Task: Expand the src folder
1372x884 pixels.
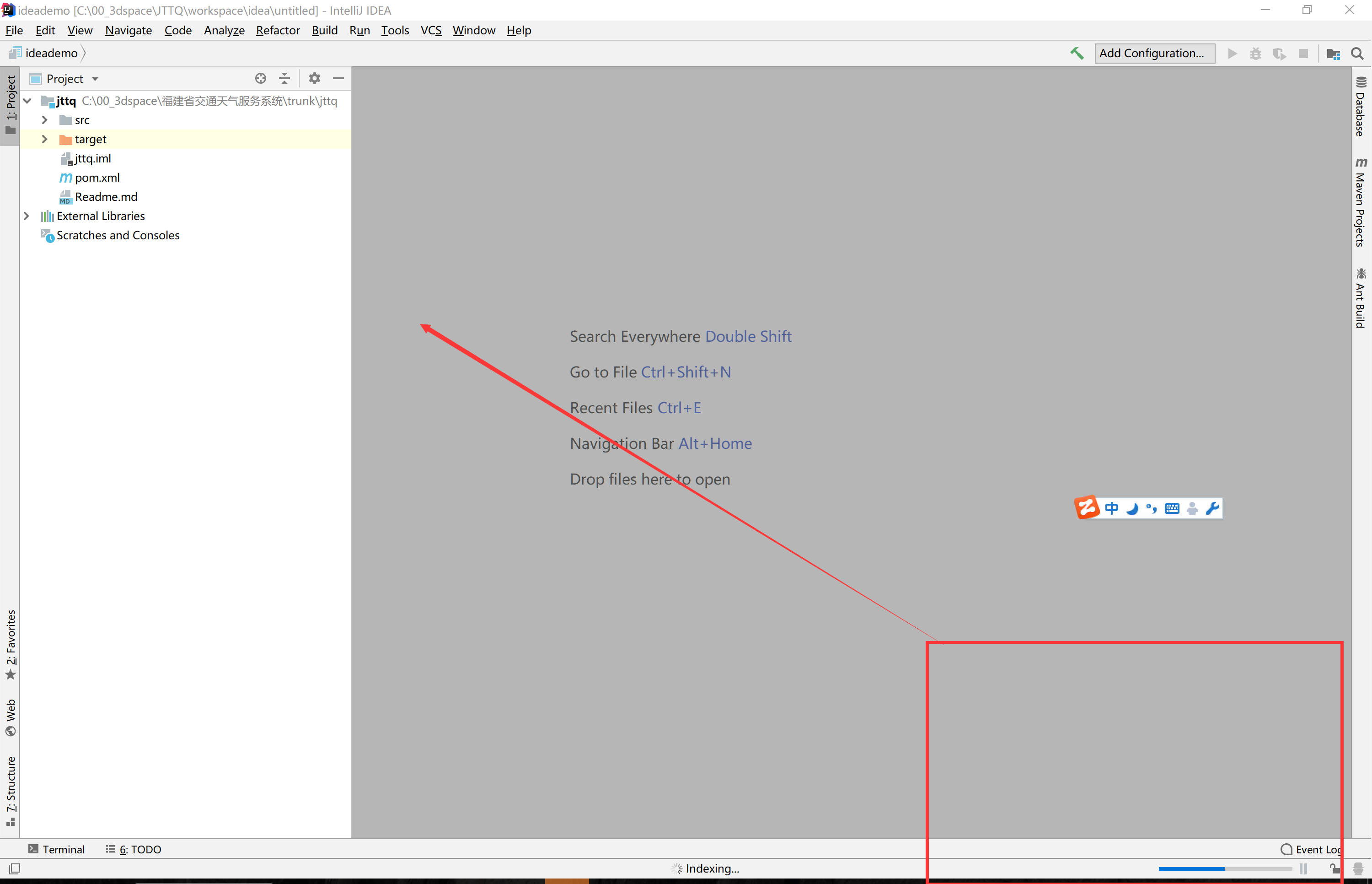Action: [x=45, y=120]
